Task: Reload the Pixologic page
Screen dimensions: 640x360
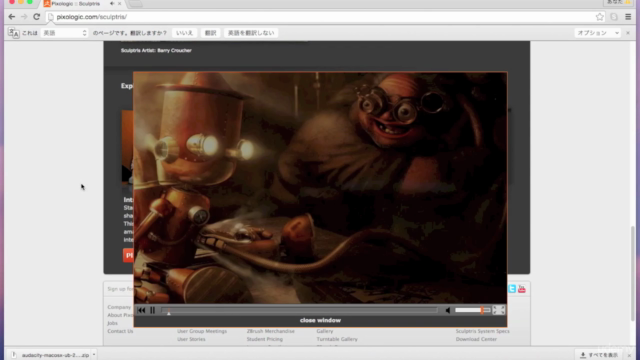Action: coord(37,17)
